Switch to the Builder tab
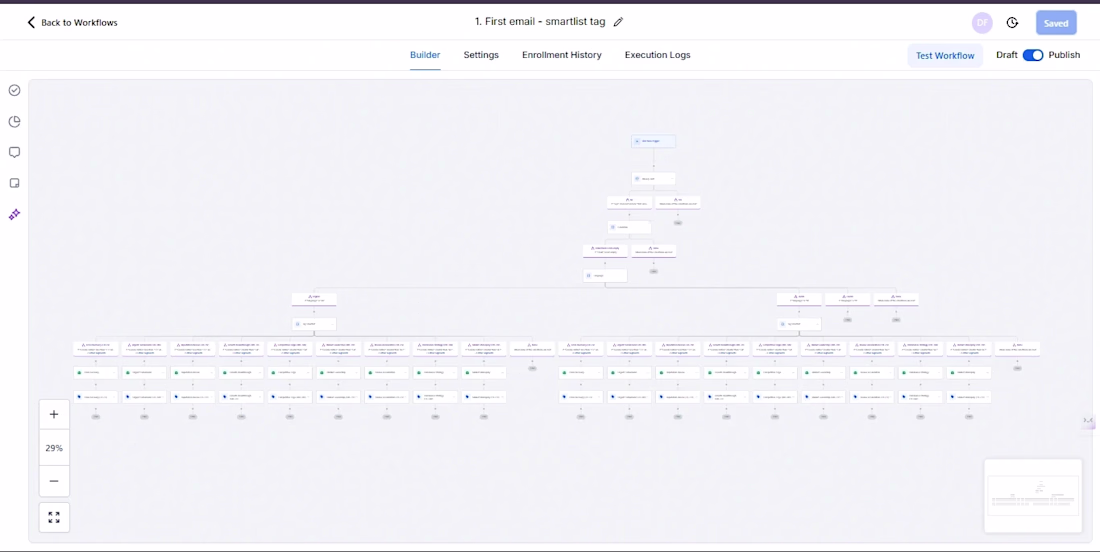 click(425, 55)
